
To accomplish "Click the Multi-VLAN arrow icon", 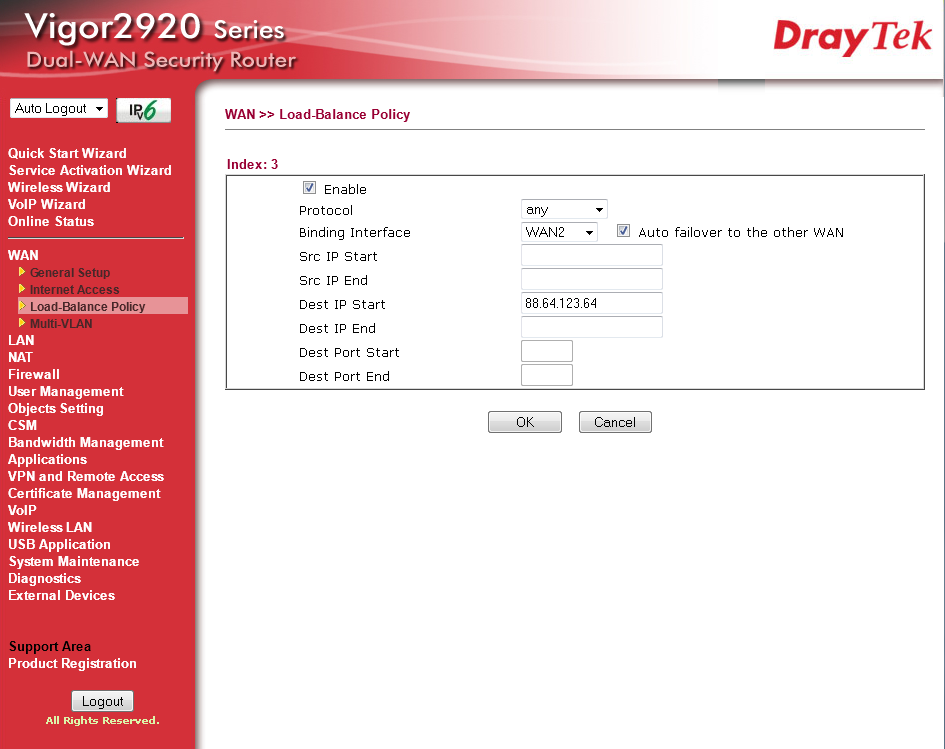I will pyautogui.click(x=21, y=323).
